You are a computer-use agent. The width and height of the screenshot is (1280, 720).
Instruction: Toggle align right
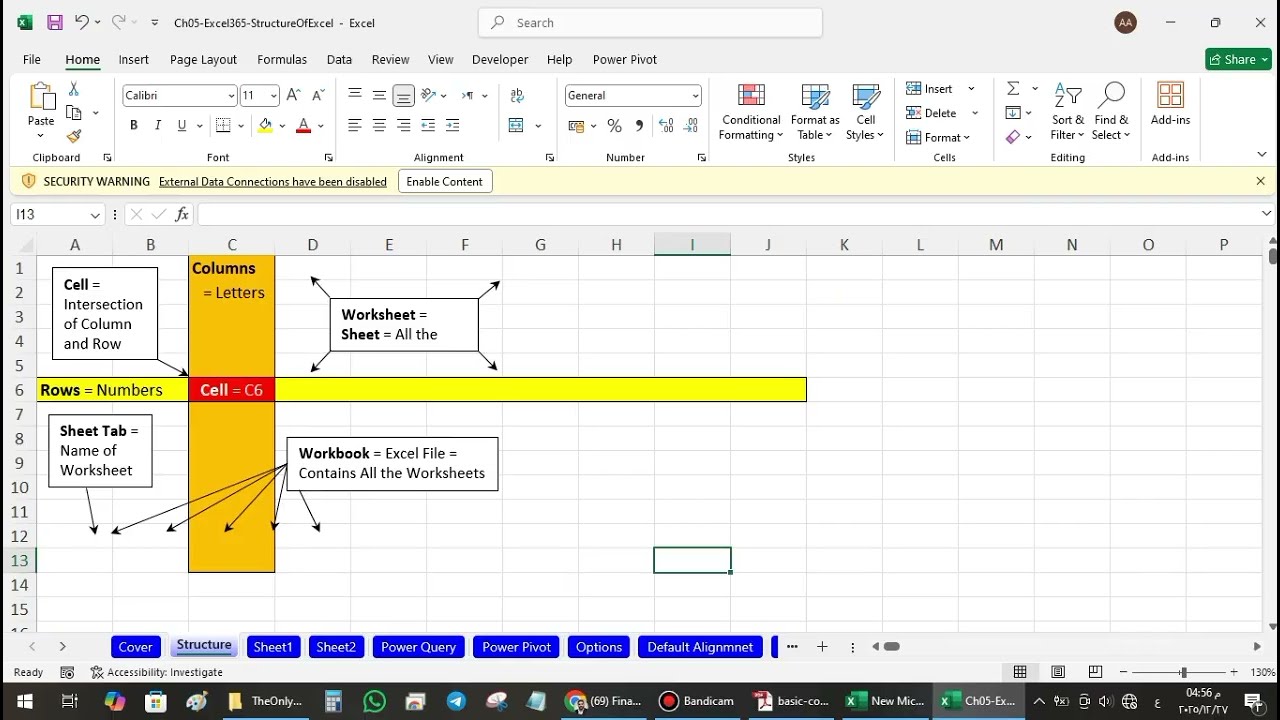[403, 125]
